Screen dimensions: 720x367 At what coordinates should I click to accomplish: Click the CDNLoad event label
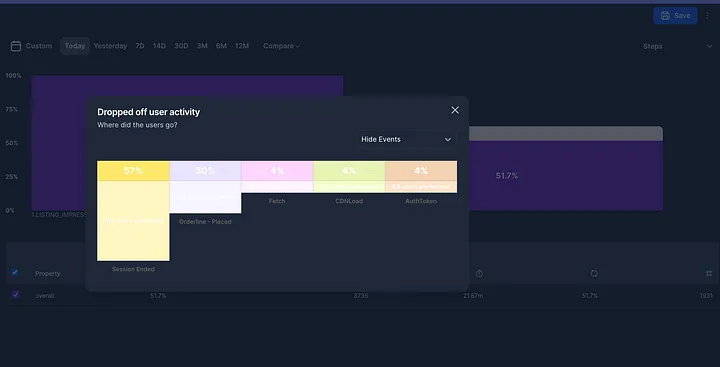click(x=349, y=201)
